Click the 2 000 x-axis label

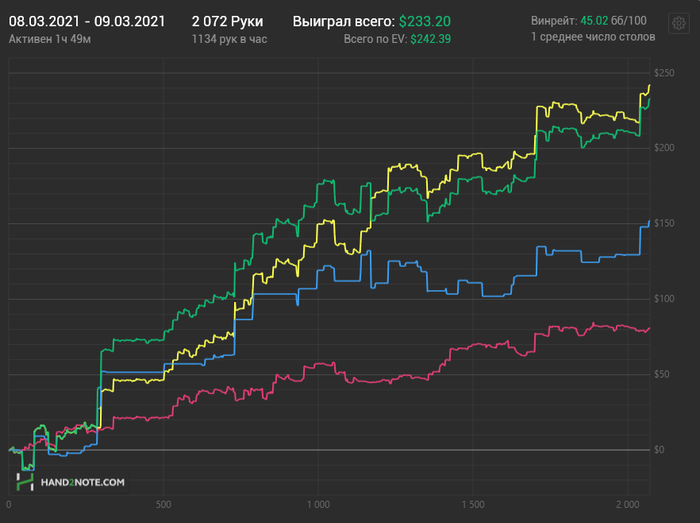pos(628,505)
